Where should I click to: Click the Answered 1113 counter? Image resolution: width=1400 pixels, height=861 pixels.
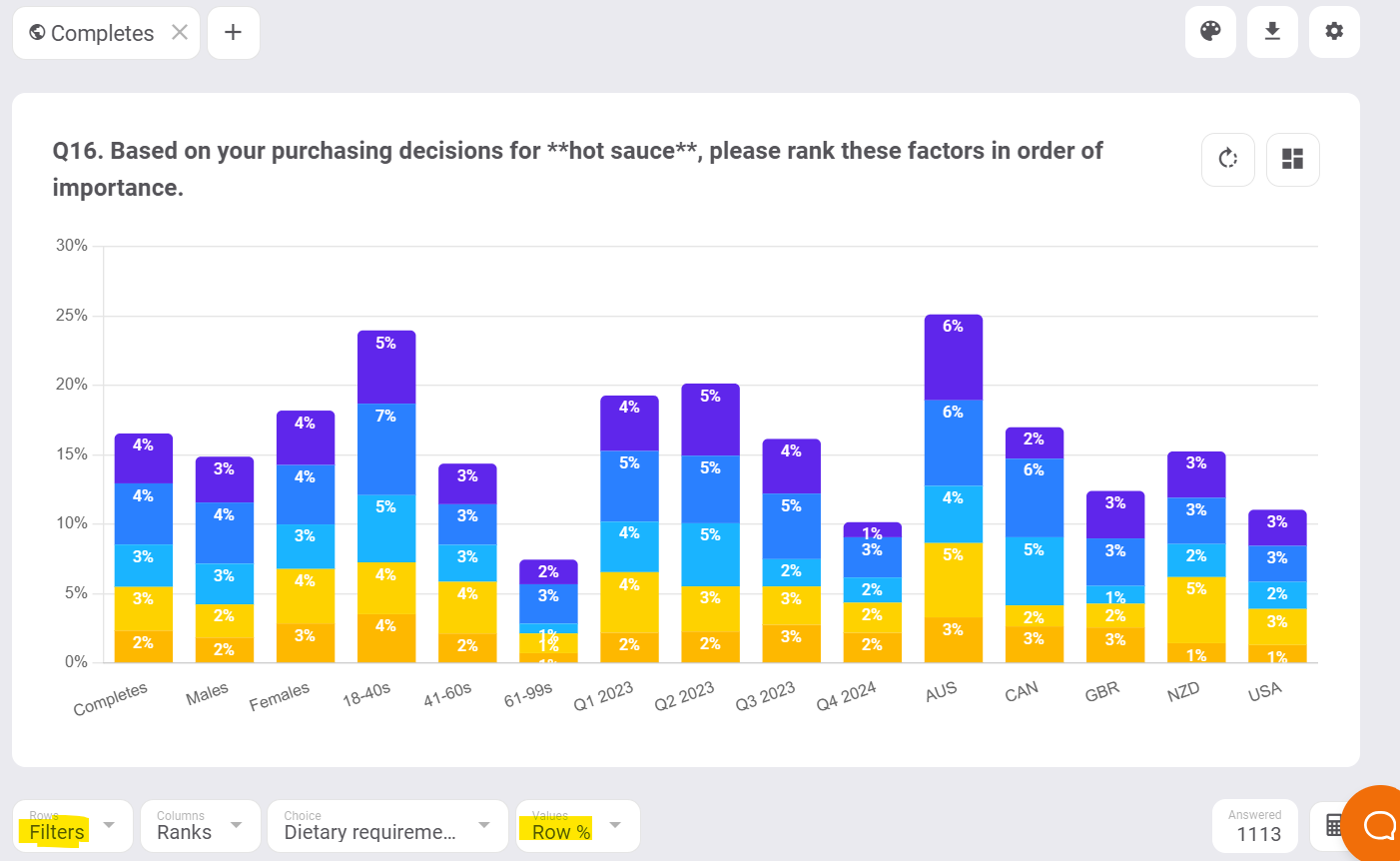[x=1254, y=826]
